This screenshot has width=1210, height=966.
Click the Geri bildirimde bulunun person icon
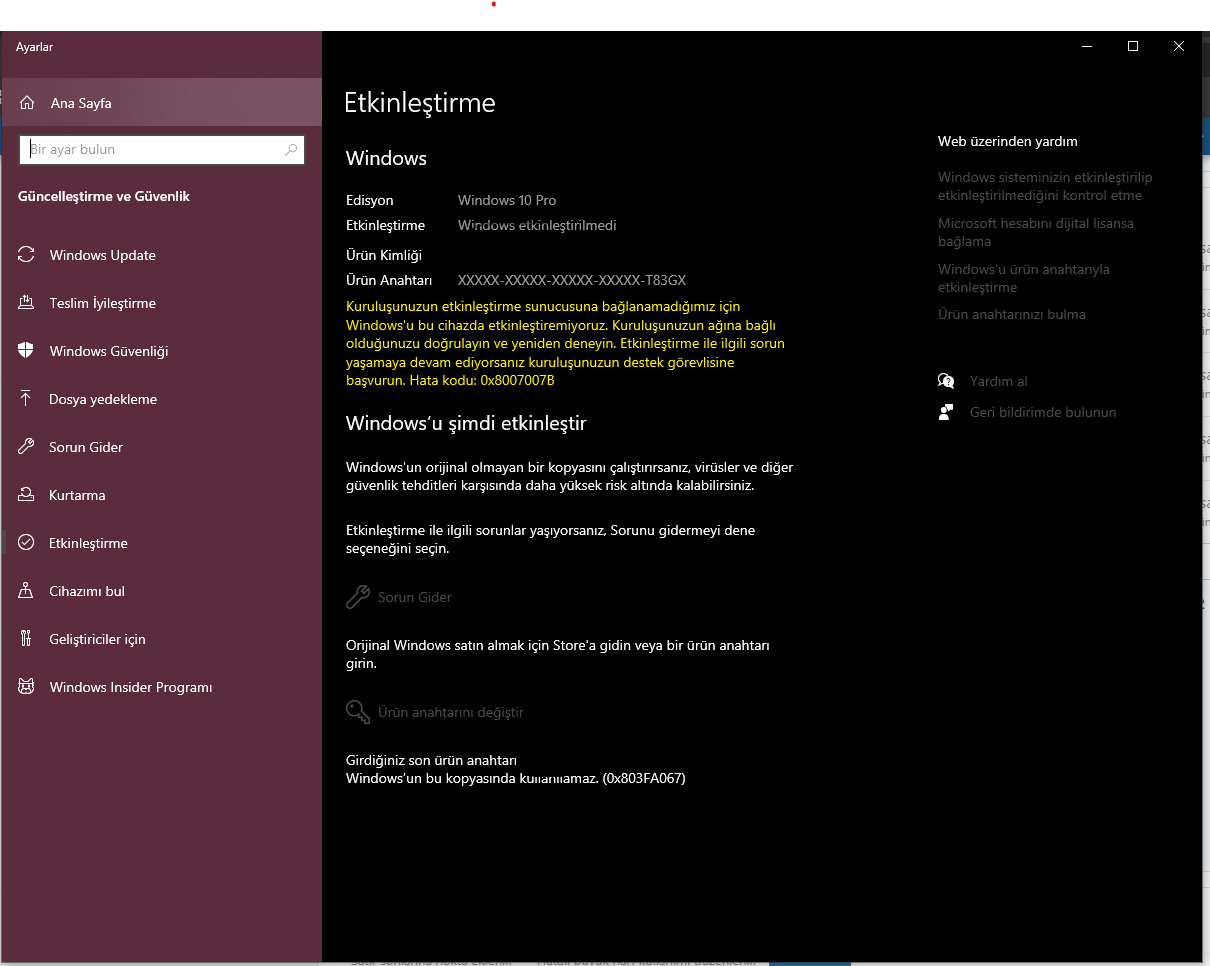click(946, 412)
